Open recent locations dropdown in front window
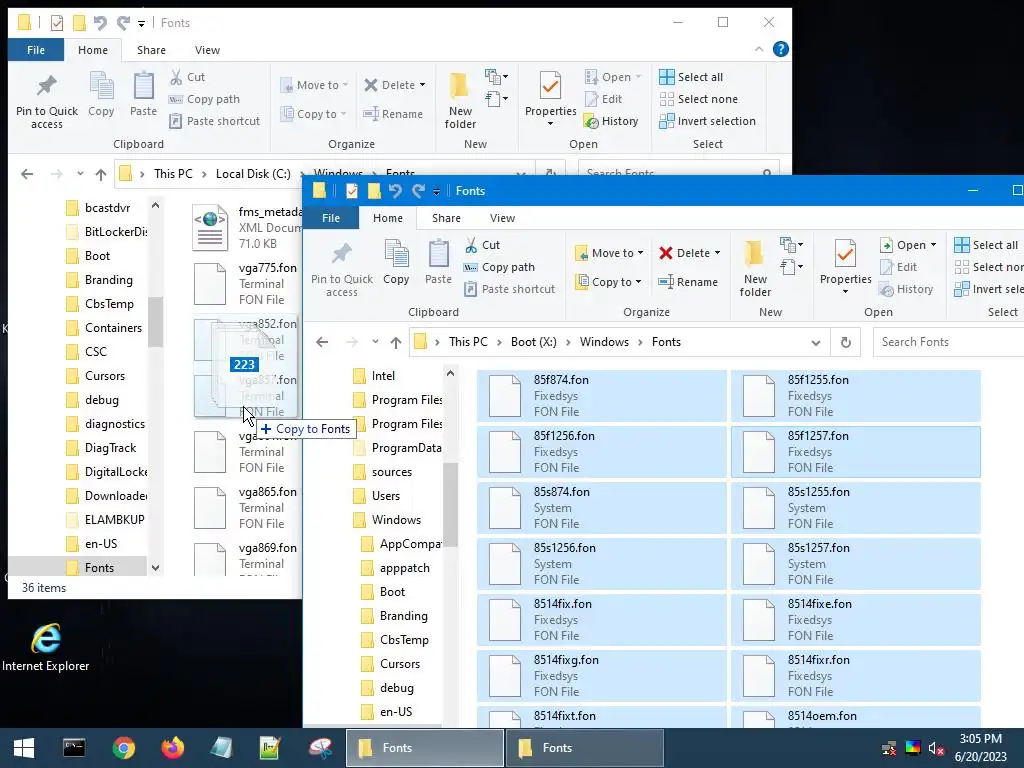This screenshot has height=768, width=1024. [x=375, y=342]
